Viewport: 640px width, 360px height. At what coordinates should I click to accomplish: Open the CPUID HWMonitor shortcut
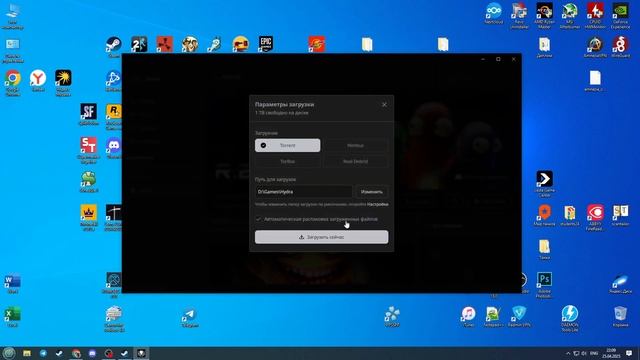(x=595, y=16)
